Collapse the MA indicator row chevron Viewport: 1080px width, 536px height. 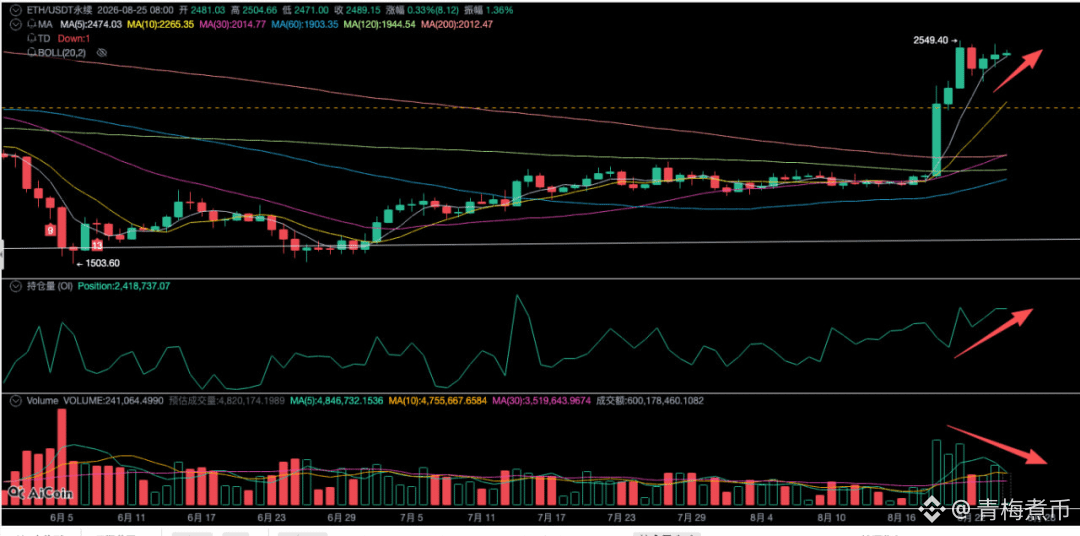(14, 24)
